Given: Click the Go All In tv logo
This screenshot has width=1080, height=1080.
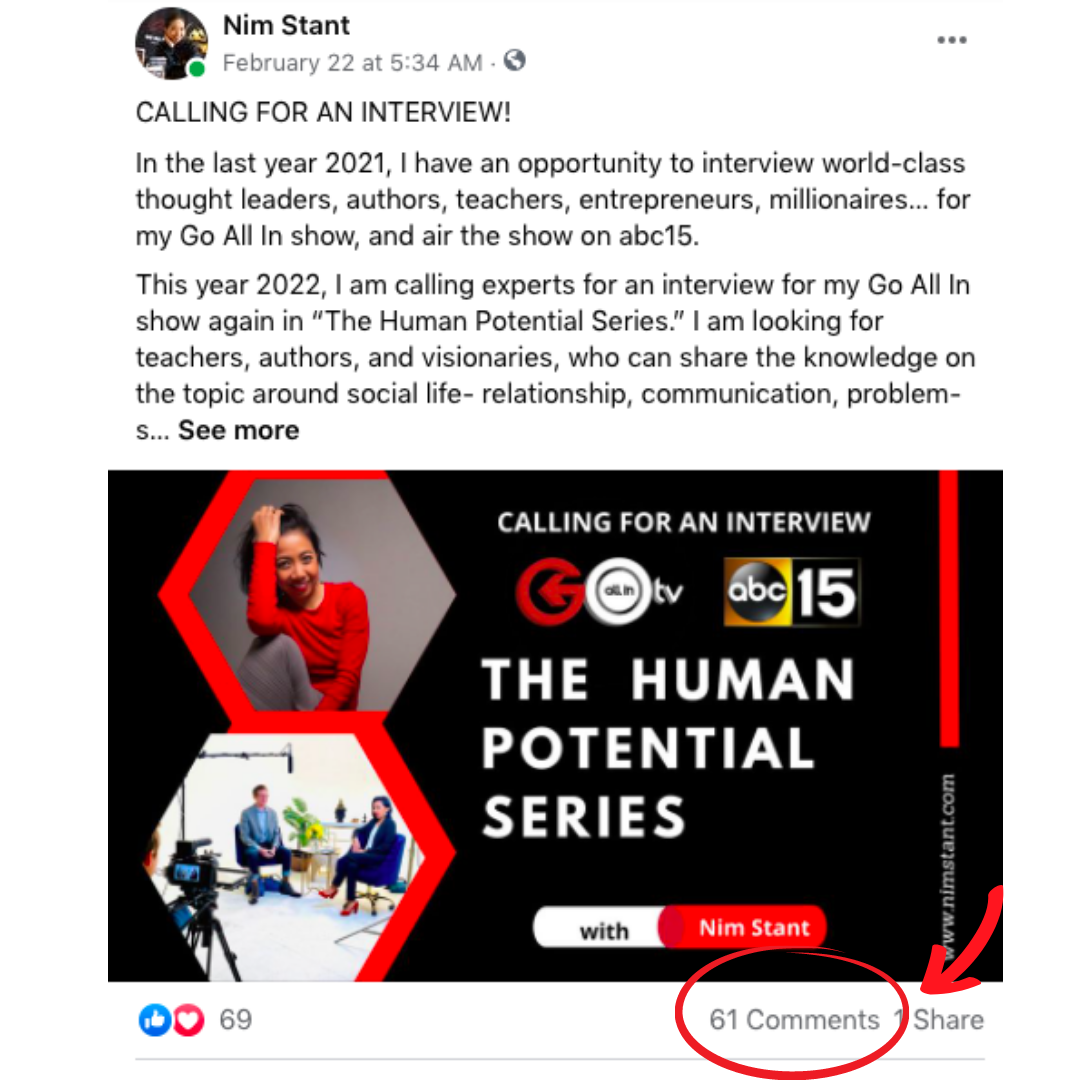Looking at the screenshot, I should click(x=599, y=592).
